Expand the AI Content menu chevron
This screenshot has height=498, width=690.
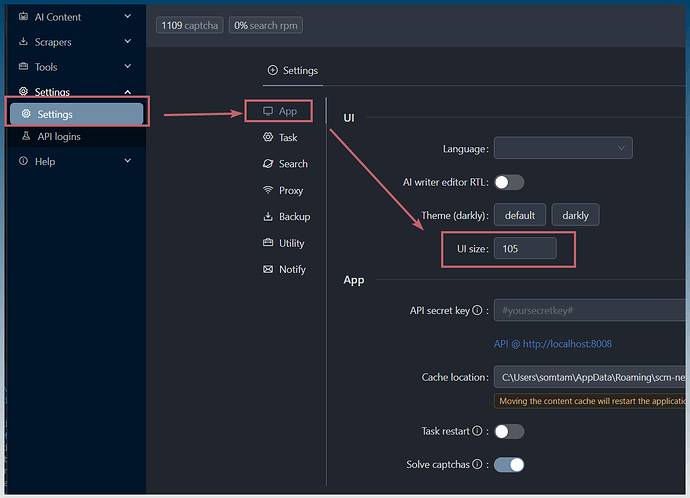(x=128, y=16)
